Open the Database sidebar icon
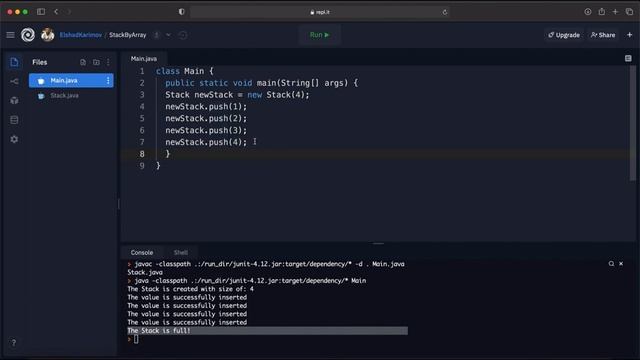This screenshot has width=640, height=360. tap(14, 120)
